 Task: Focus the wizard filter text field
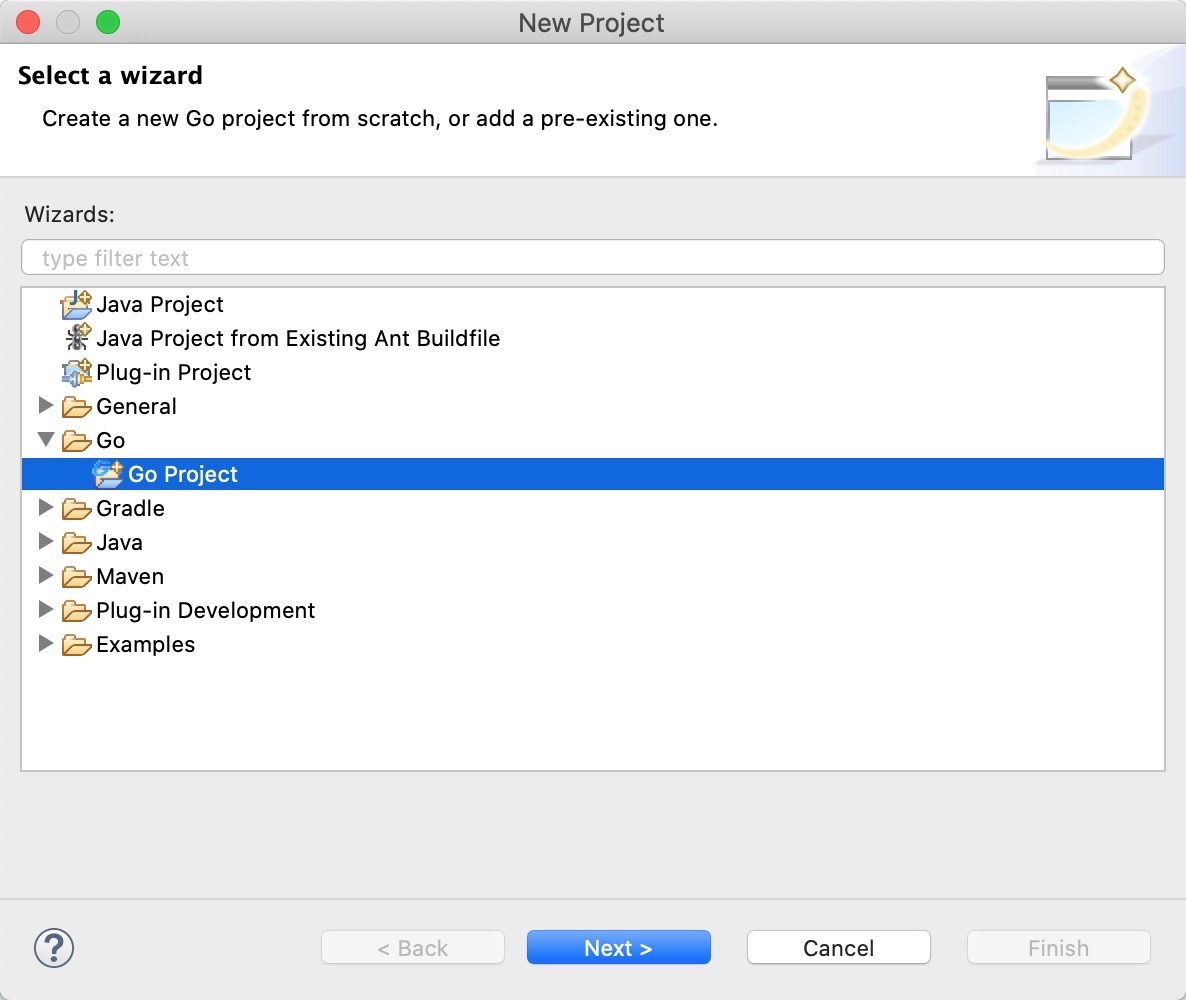click(592, 258)
